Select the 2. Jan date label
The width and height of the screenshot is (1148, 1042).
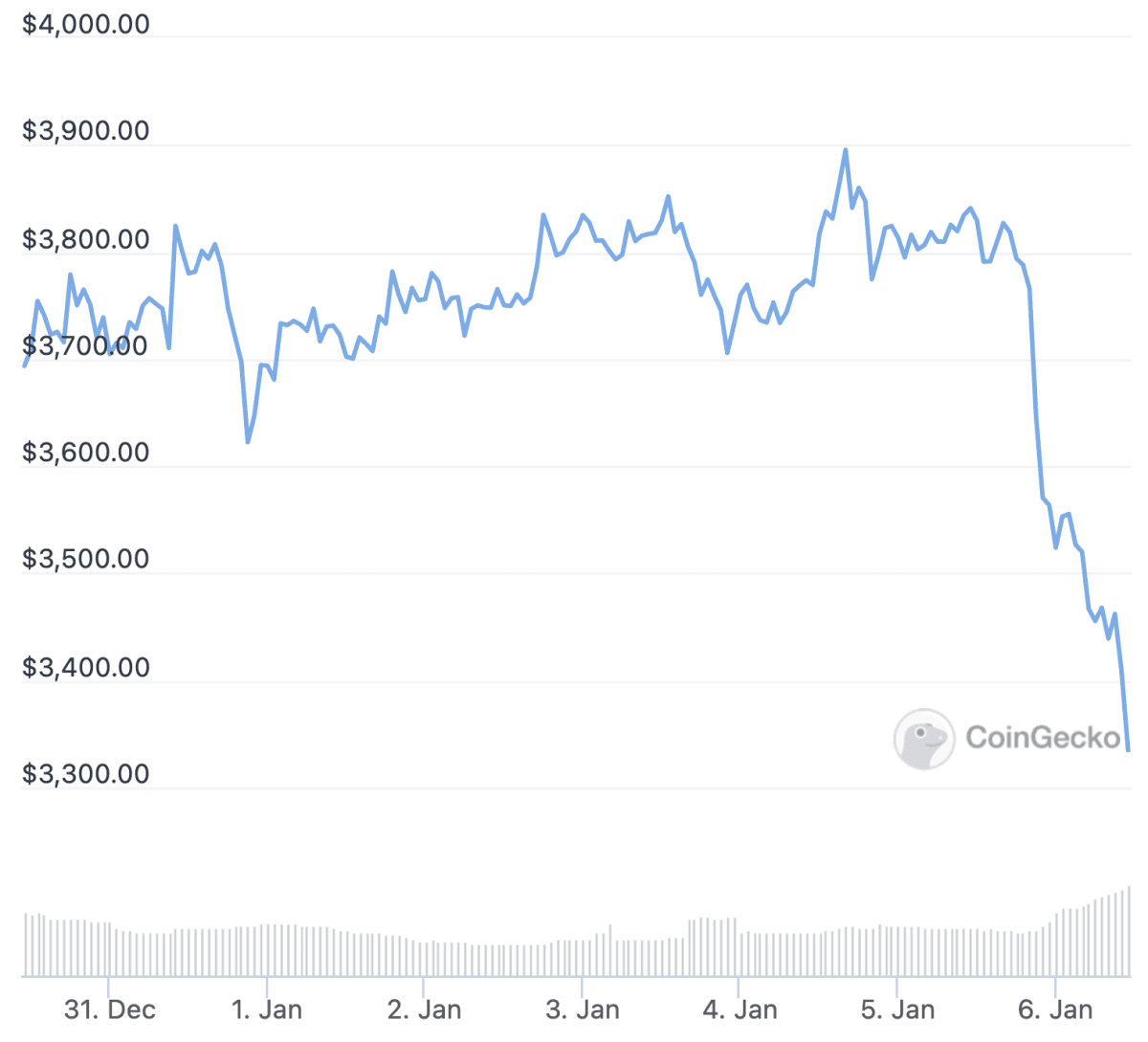click(424, 1009)
